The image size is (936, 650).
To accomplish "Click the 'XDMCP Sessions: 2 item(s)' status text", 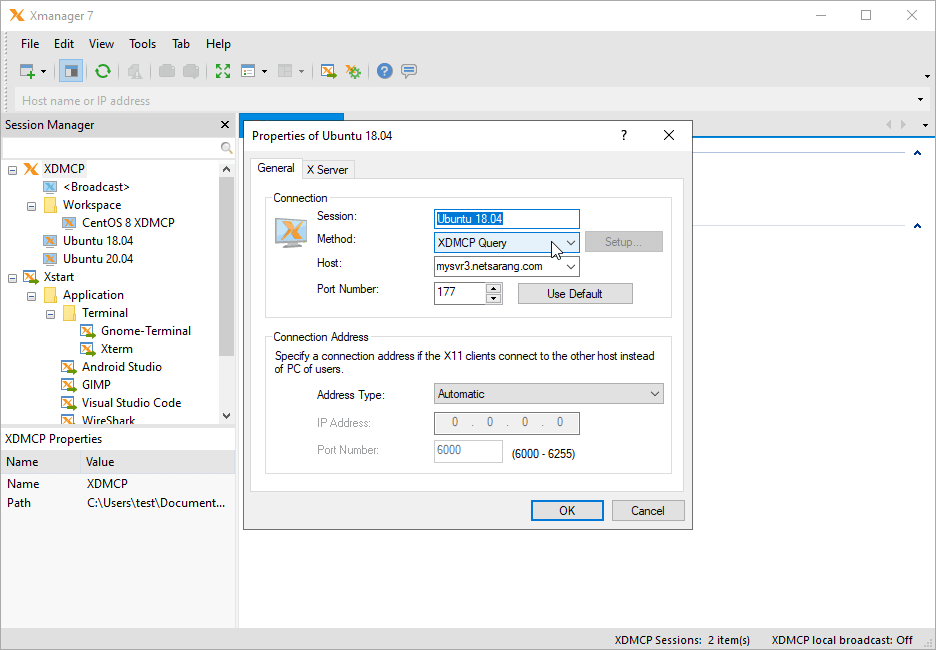I will pyautogui.click(x=682, y=640).
